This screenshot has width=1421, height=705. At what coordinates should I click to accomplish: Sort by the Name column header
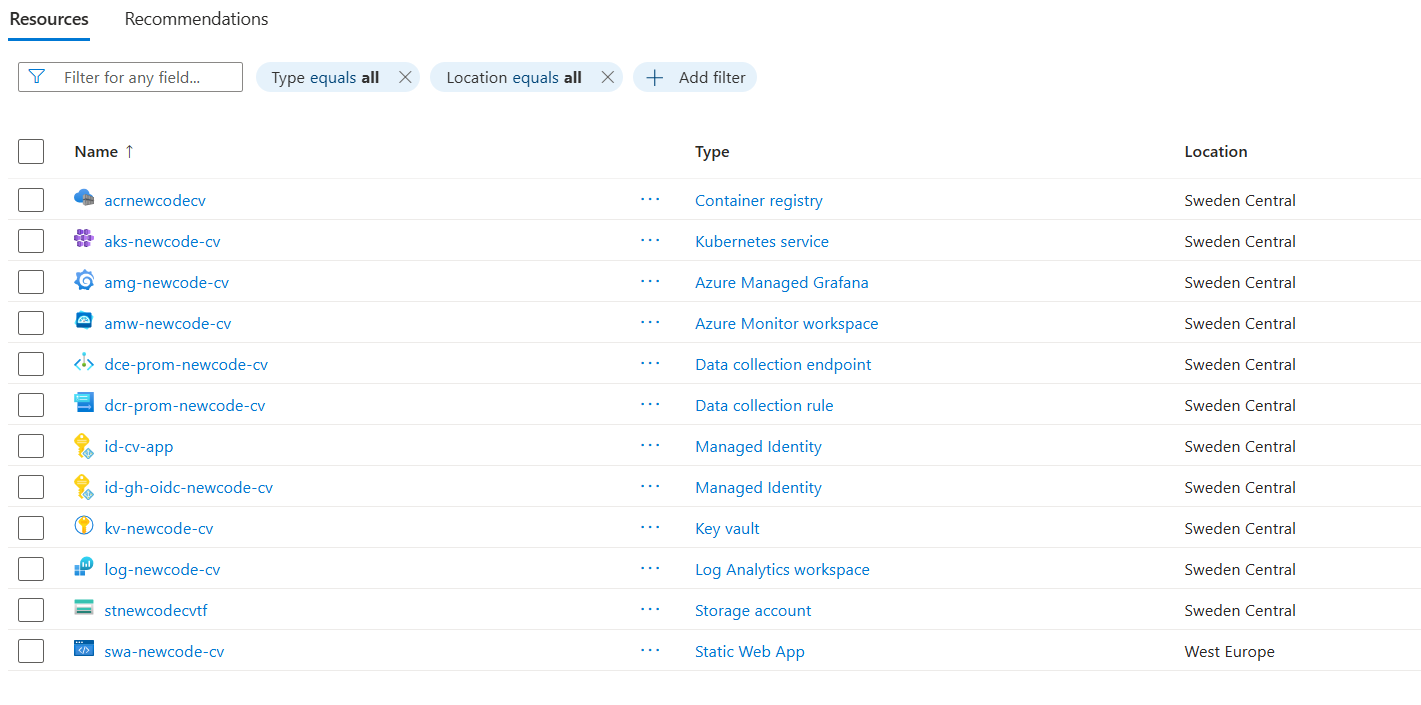104,152
